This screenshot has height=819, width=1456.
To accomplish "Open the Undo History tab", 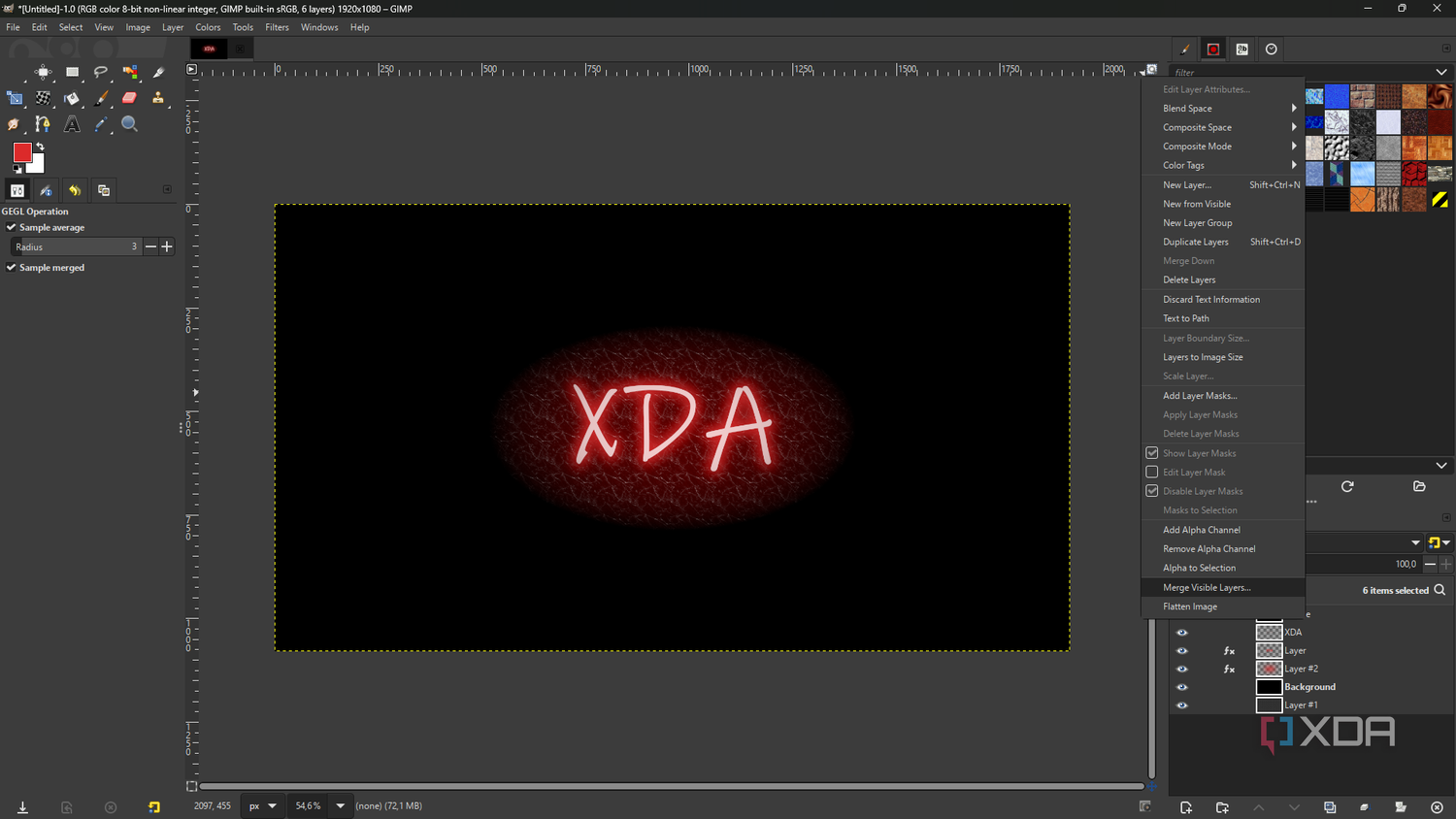I will coord(75,190).
